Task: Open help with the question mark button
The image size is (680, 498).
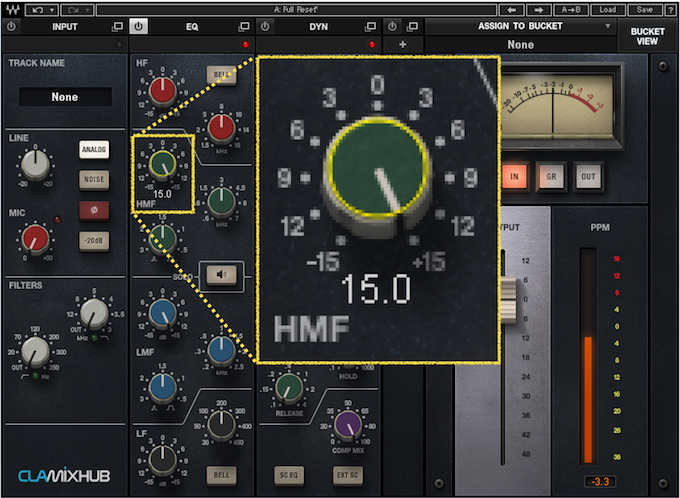Action: pyautogui.click(x=670, y=10)
